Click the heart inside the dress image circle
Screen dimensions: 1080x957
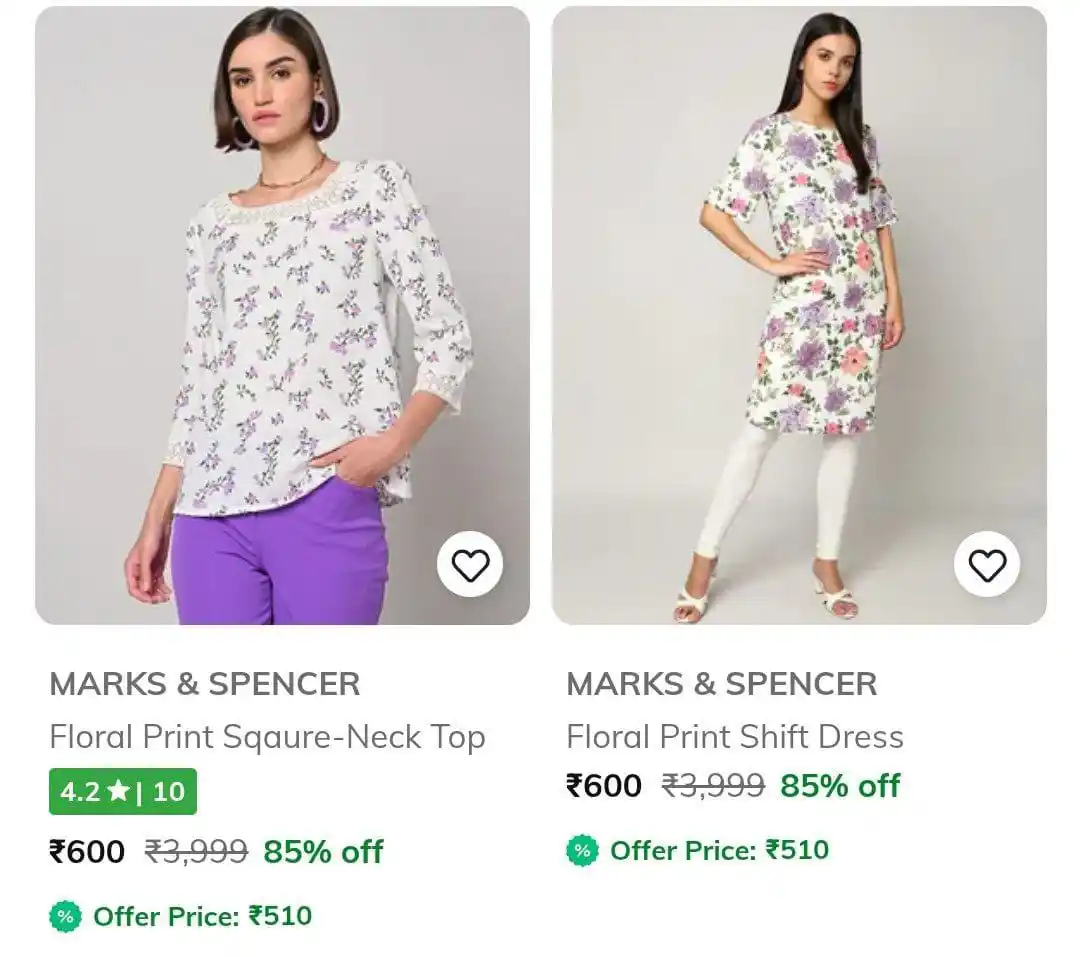[987, 564]
